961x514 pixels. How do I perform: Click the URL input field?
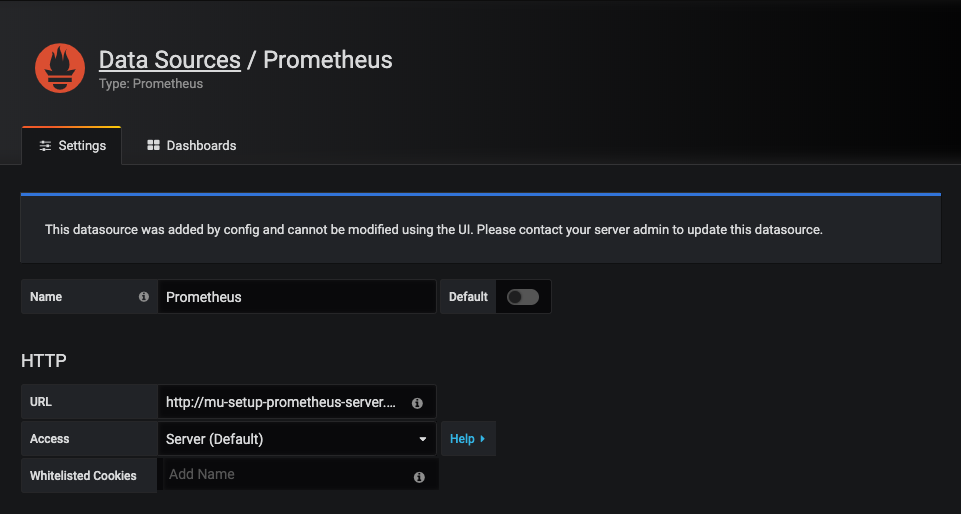(281, 403)
